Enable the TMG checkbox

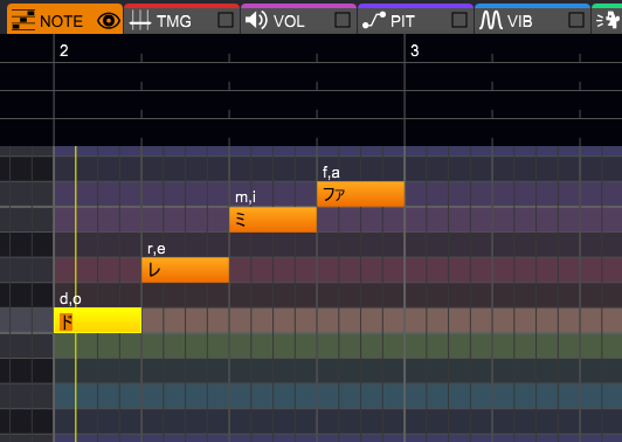(225, 20)
